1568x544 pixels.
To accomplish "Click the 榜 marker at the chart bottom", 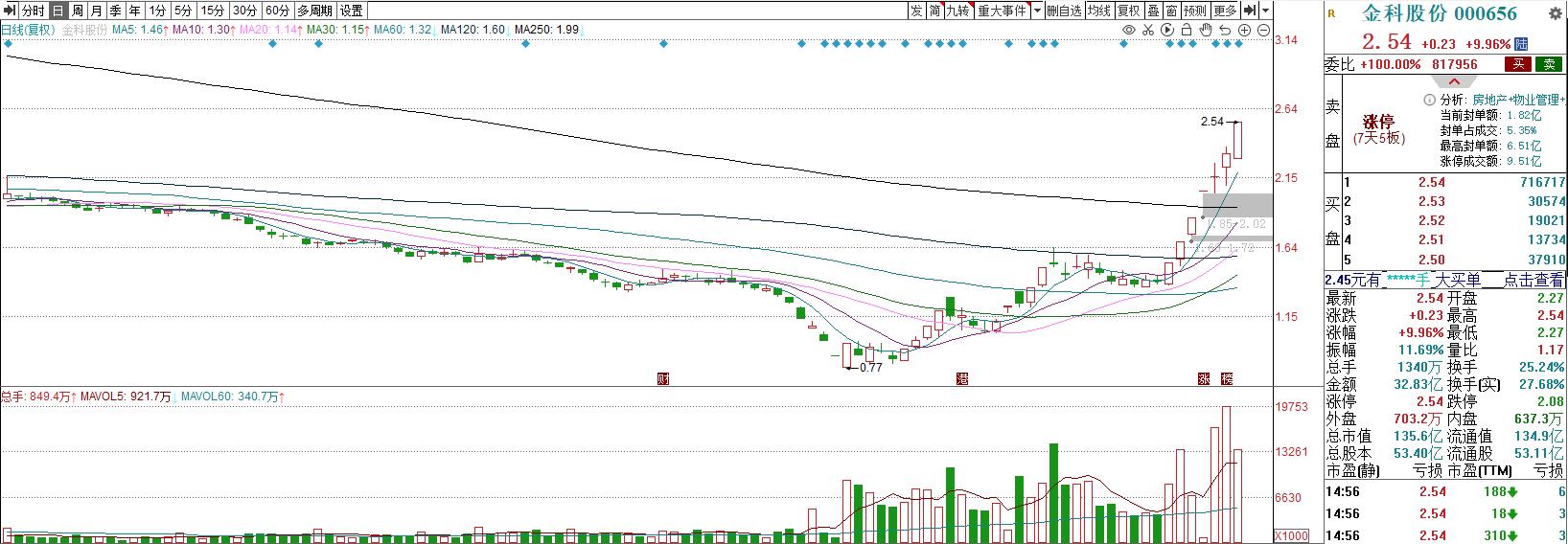I will (1228, 378).
